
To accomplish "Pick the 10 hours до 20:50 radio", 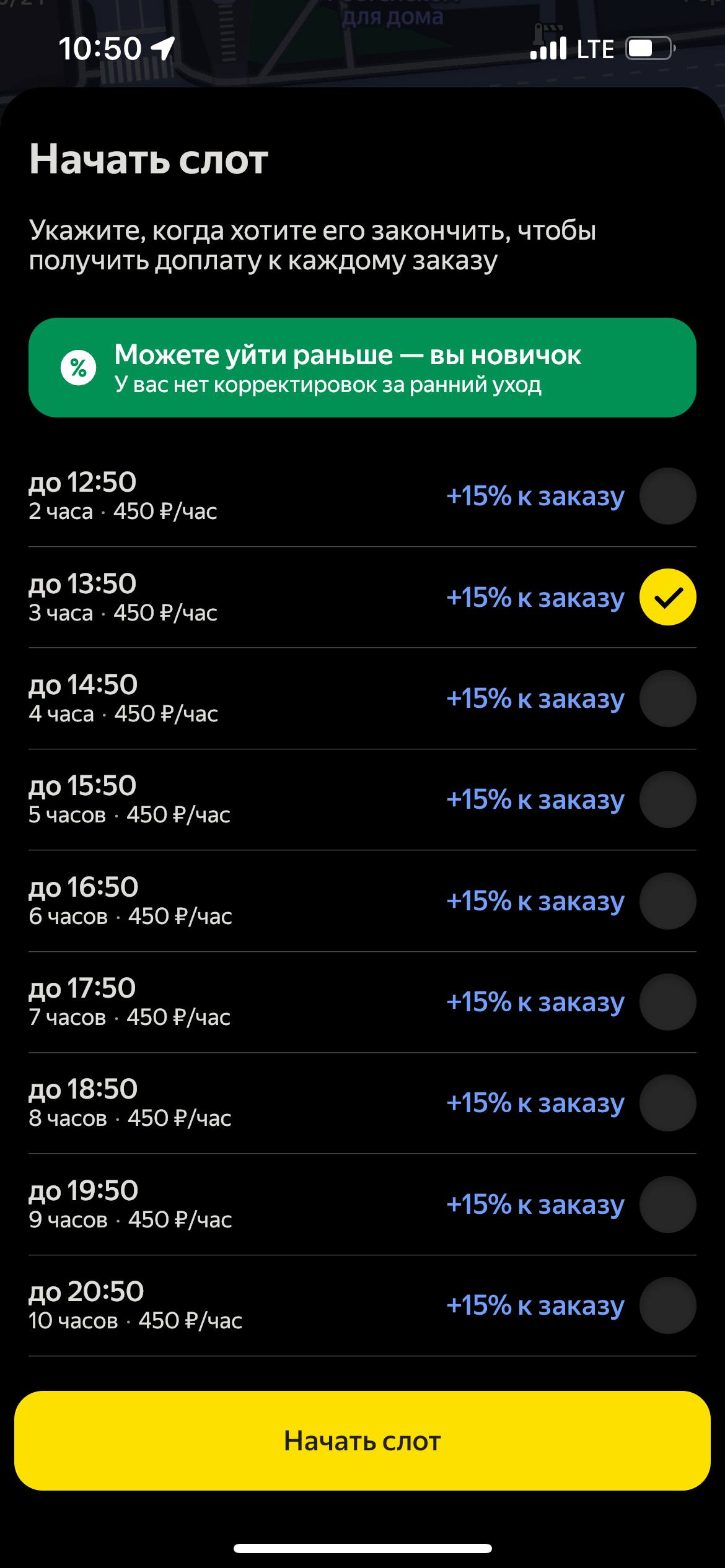I will (x=667, y=1305).
